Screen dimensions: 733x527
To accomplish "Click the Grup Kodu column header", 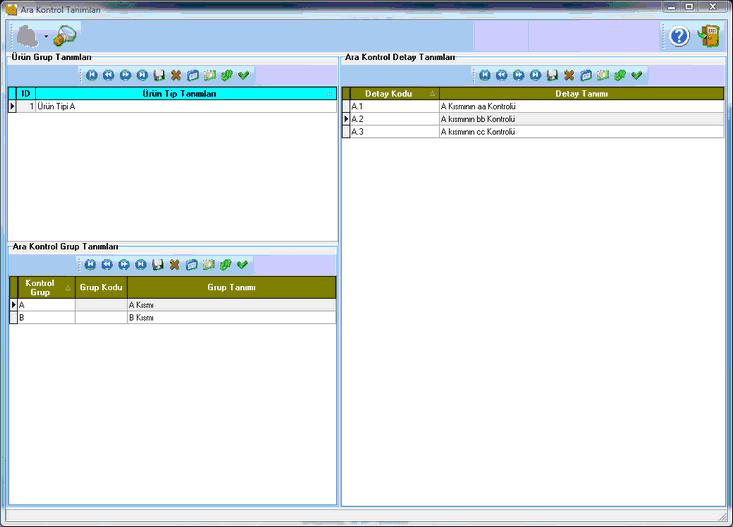I will point(101,288).
